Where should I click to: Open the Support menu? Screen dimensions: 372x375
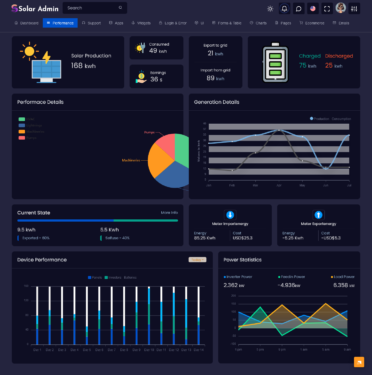pyautogui.click(x=91, y=23)
